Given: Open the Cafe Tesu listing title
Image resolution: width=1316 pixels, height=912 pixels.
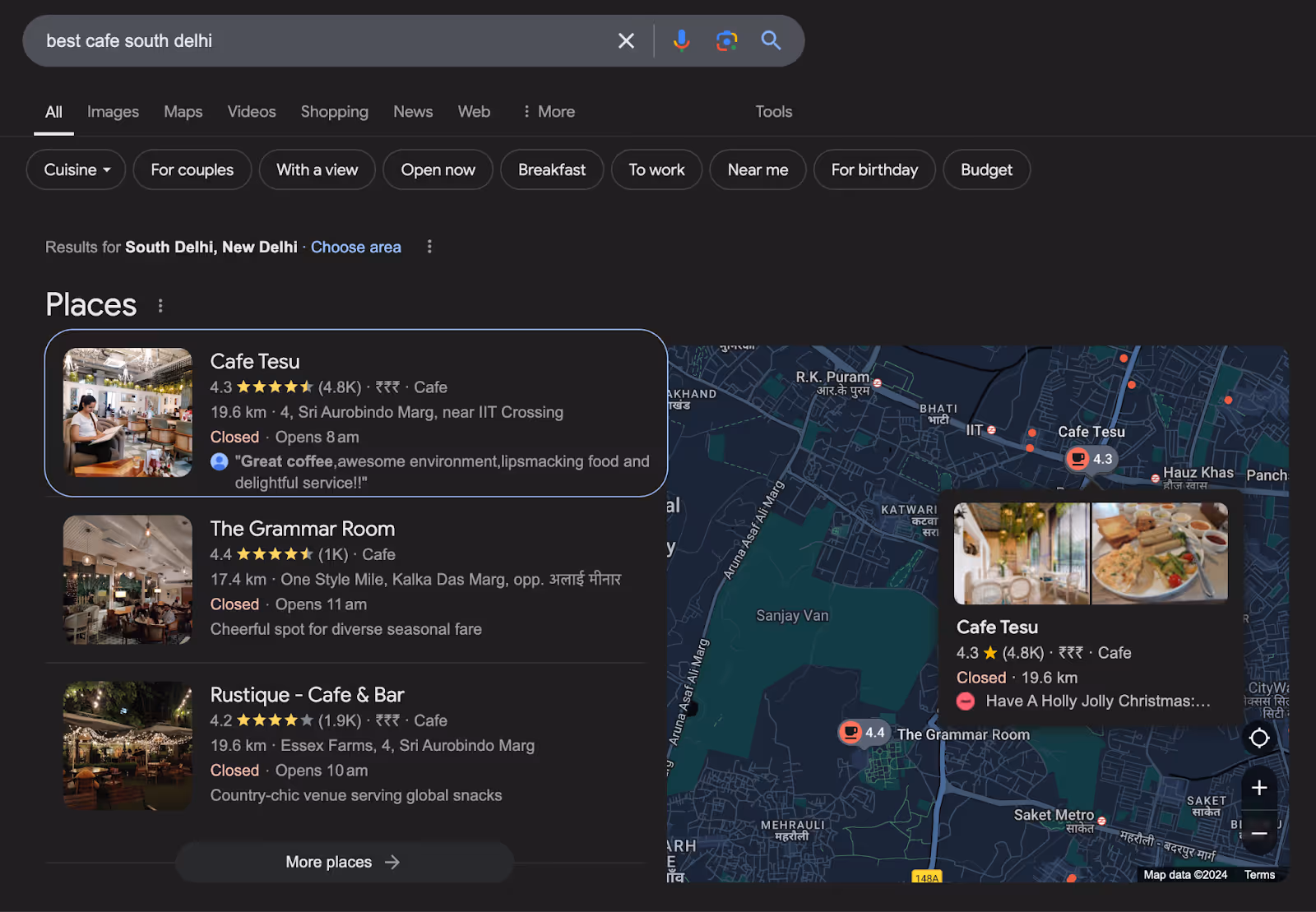Looking at the screenshot, I should [255, 361].
